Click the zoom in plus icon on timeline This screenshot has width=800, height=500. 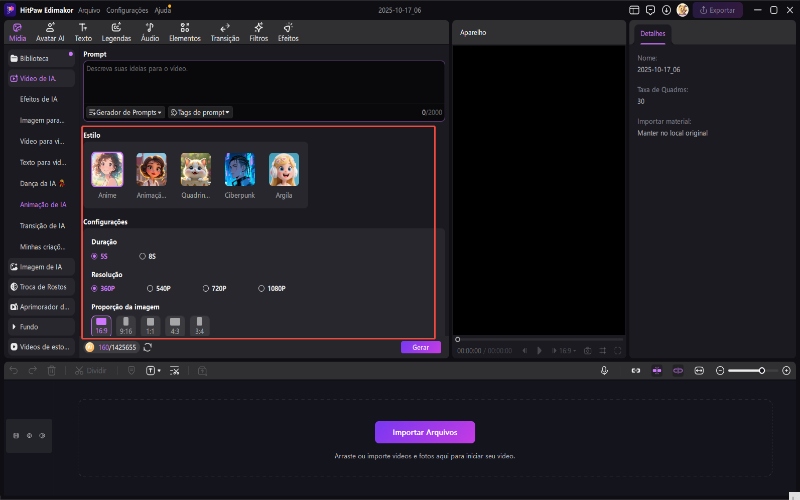pos(786,370)
